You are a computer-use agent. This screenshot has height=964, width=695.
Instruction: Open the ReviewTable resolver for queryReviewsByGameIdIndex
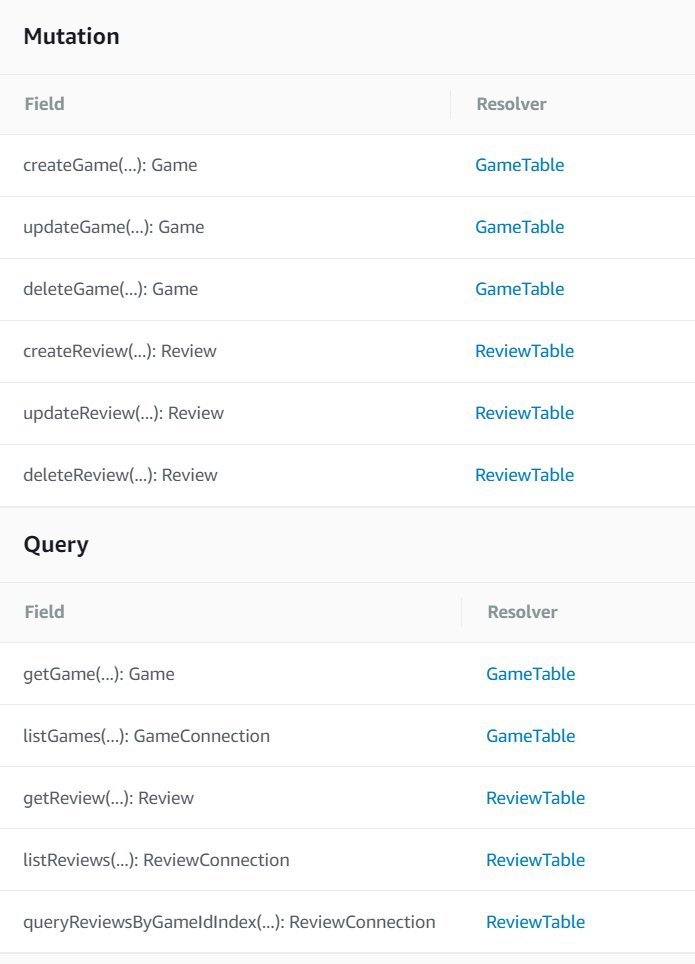pyautogui.click(x=535, y=922)
